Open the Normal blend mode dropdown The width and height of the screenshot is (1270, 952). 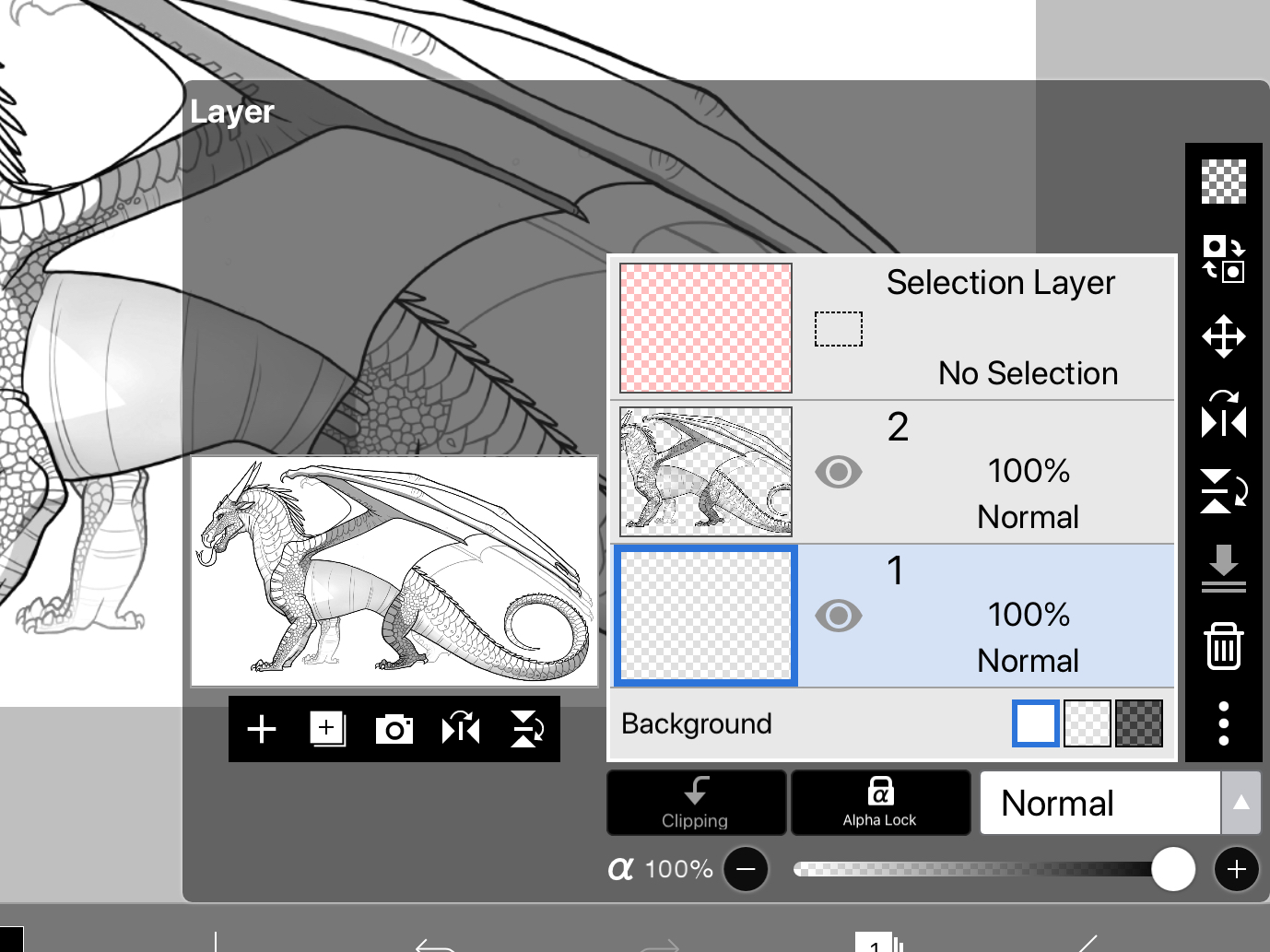[x=1099, y=803]
